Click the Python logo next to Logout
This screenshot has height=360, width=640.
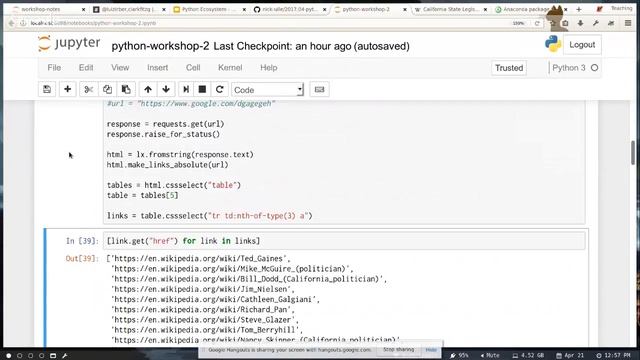(553, 44)
